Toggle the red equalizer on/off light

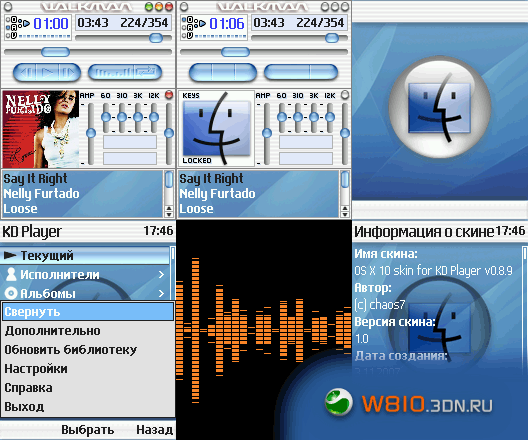tap(169, 95)
